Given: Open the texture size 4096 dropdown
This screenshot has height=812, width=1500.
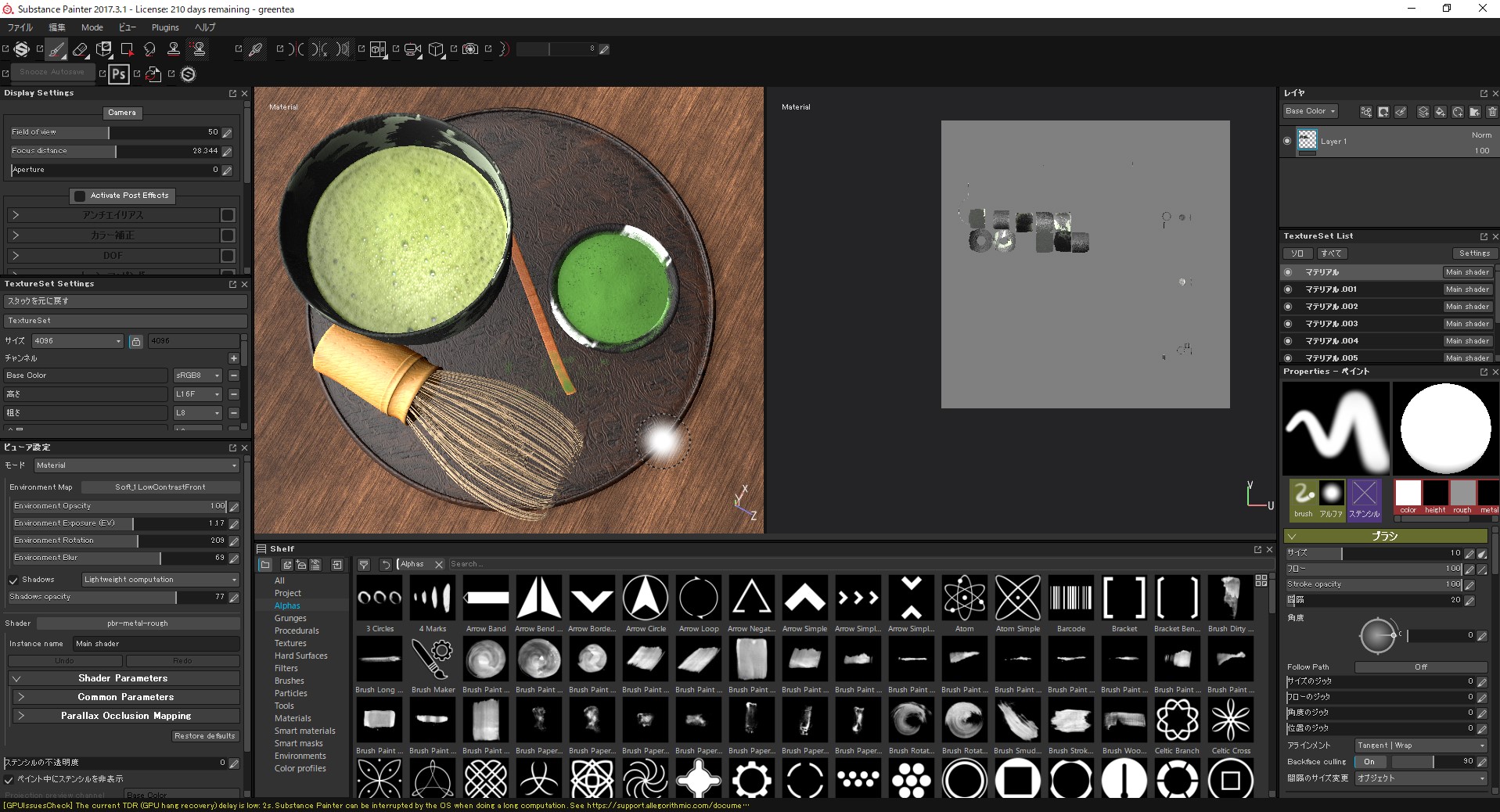Looking at the screenshot, I should pyautogui.click(x=77, y=341).
